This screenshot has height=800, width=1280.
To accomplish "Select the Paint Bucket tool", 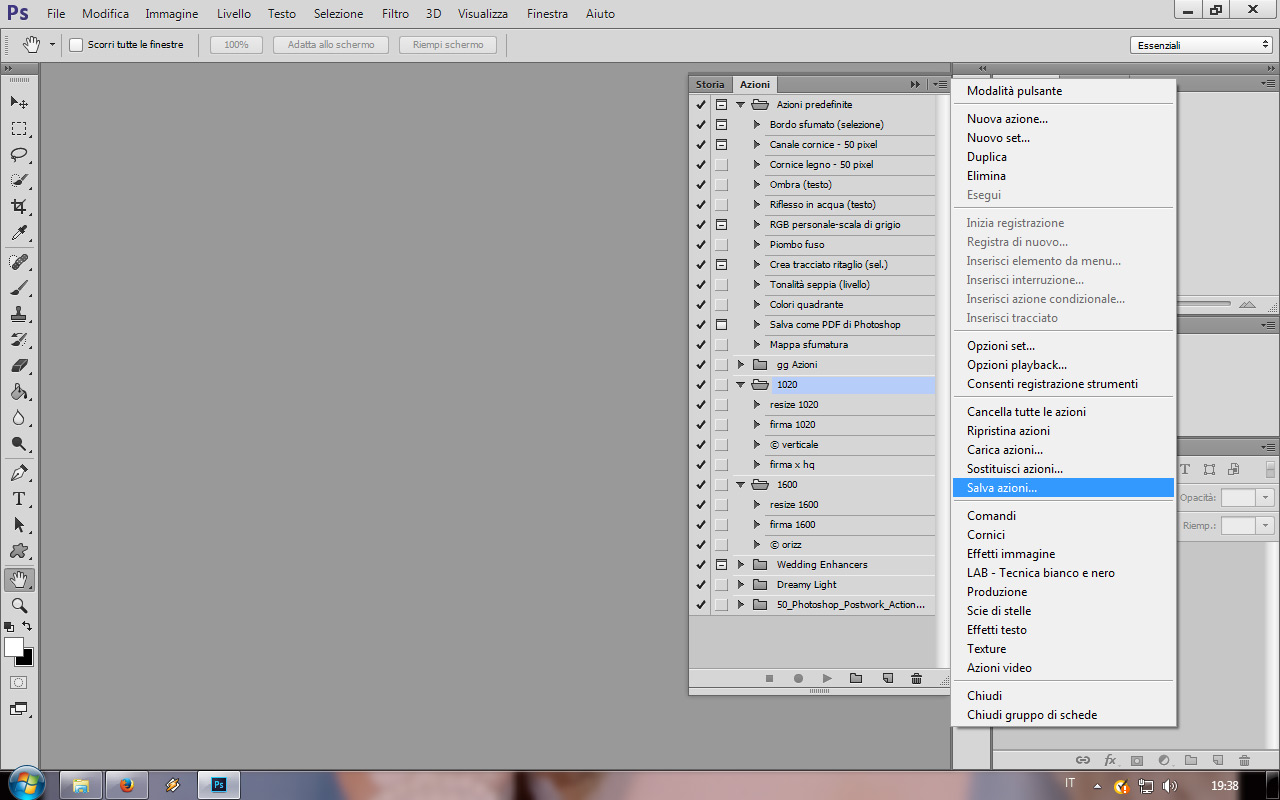I will coord(19,392).
